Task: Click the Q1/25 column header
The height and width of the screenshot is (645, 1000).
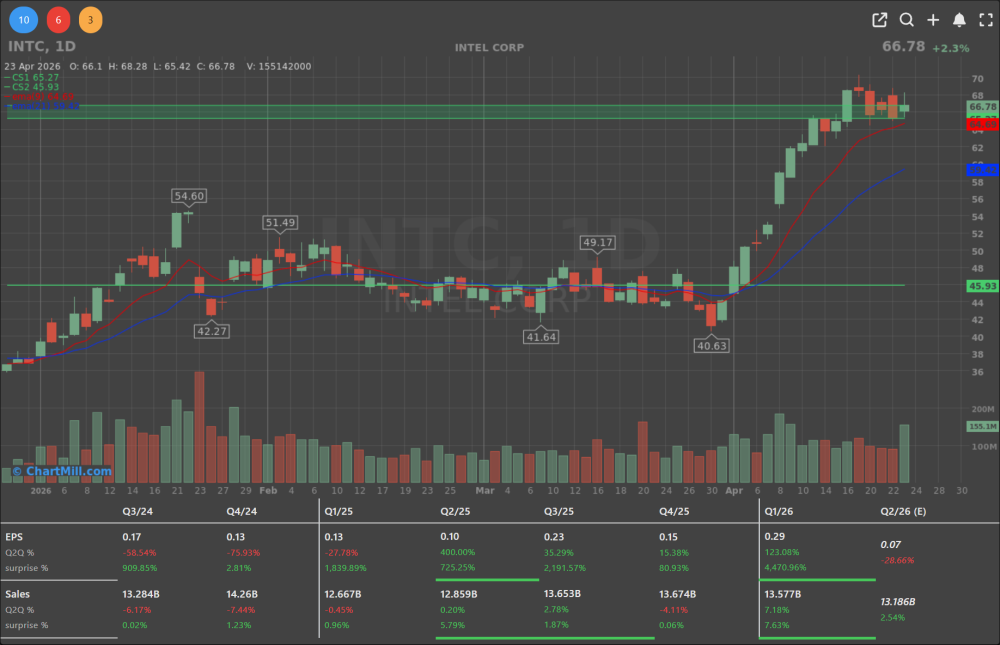Action: [339, 512]
